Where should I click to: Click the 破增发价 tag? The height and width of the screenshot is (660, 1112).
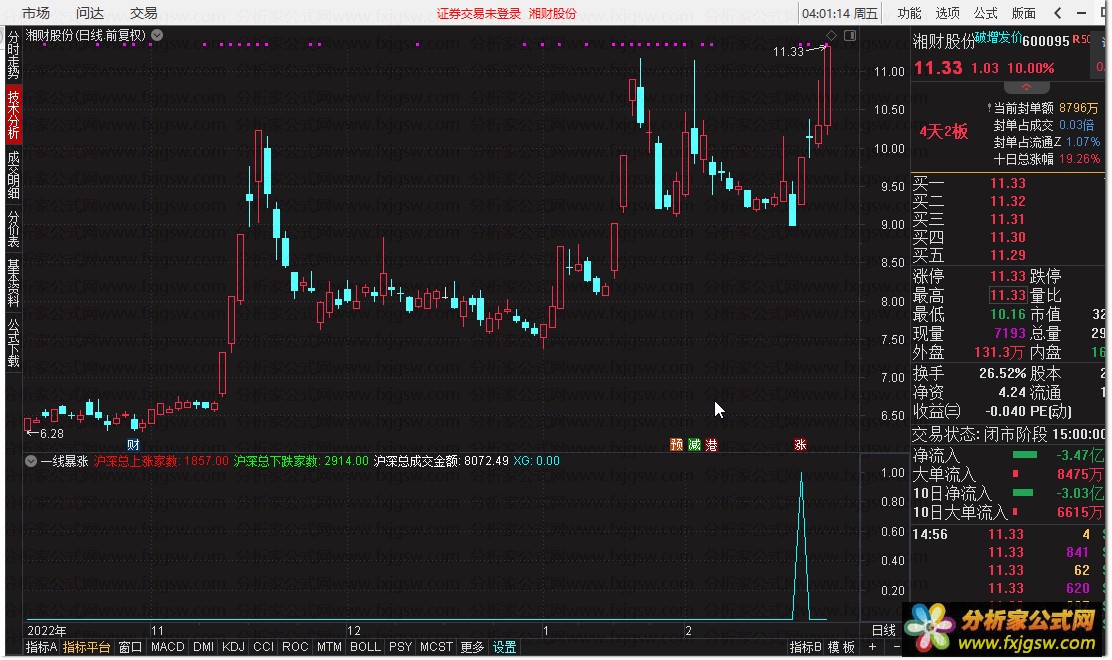pyautogui.click(x=999, y=38)
